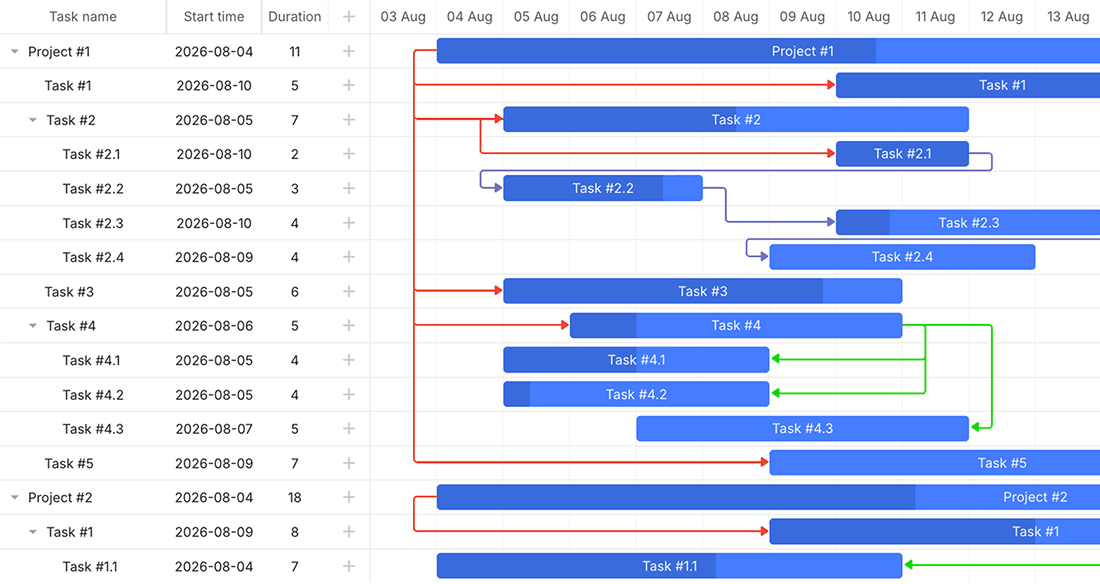The width and height of the screenshot is (1100, 584).
Task: Click start date 2026-08-06 of Task #4
Action: (214, 326)
